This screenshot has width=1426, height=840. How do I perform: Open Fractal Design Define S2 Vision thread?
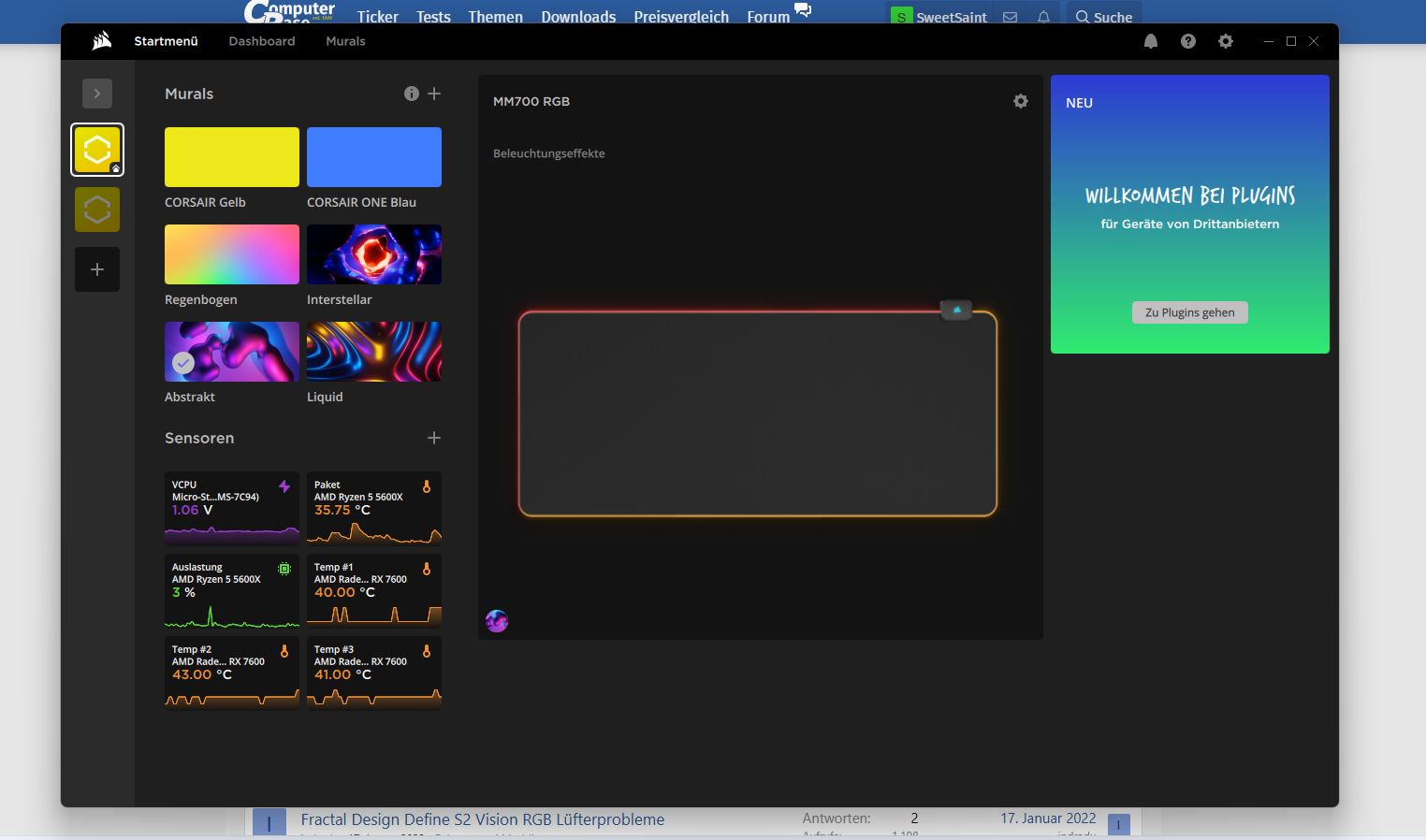click(x=483, y=819)
